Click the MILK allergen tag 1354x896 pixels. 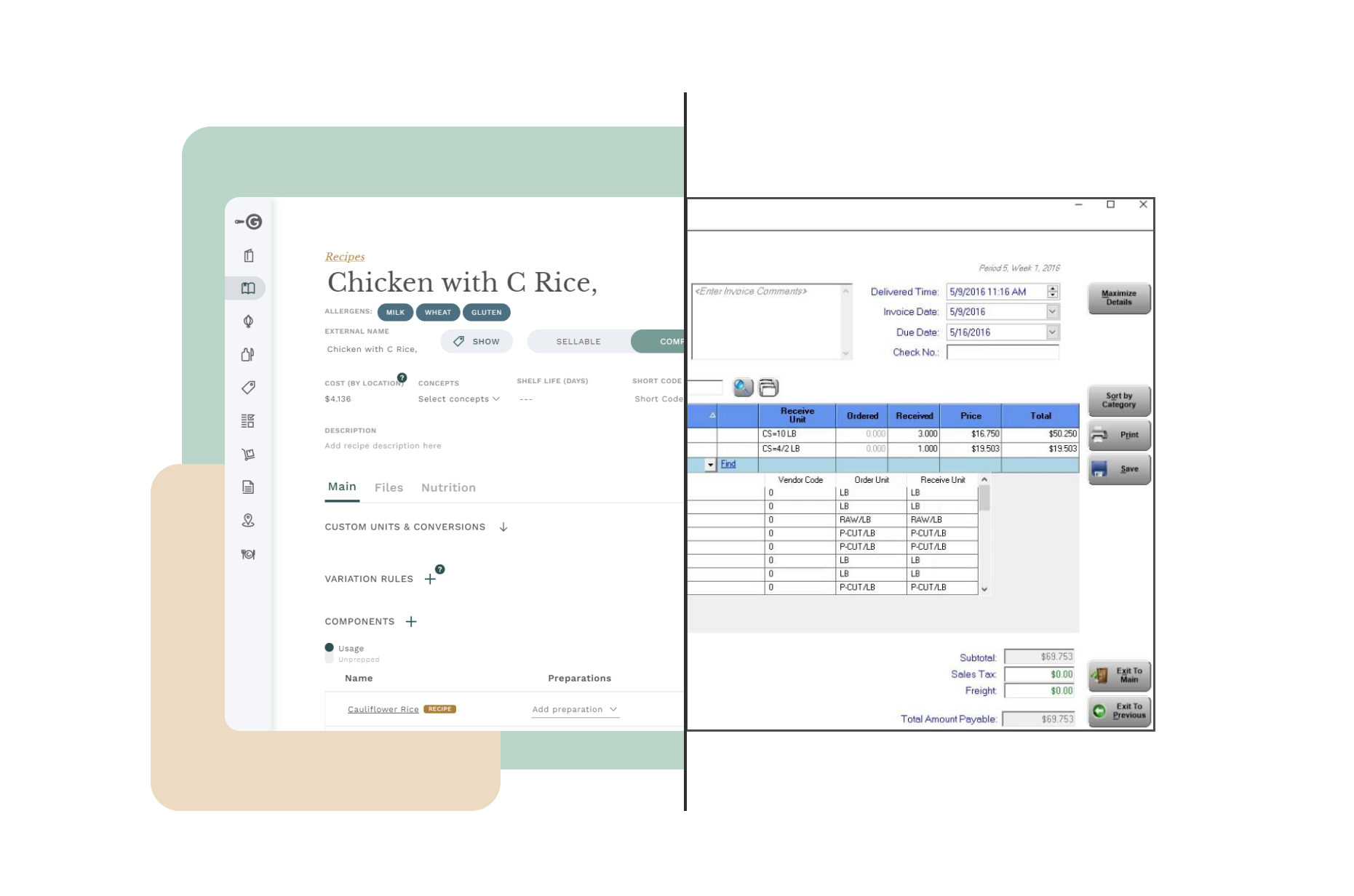tap(395, 312)
